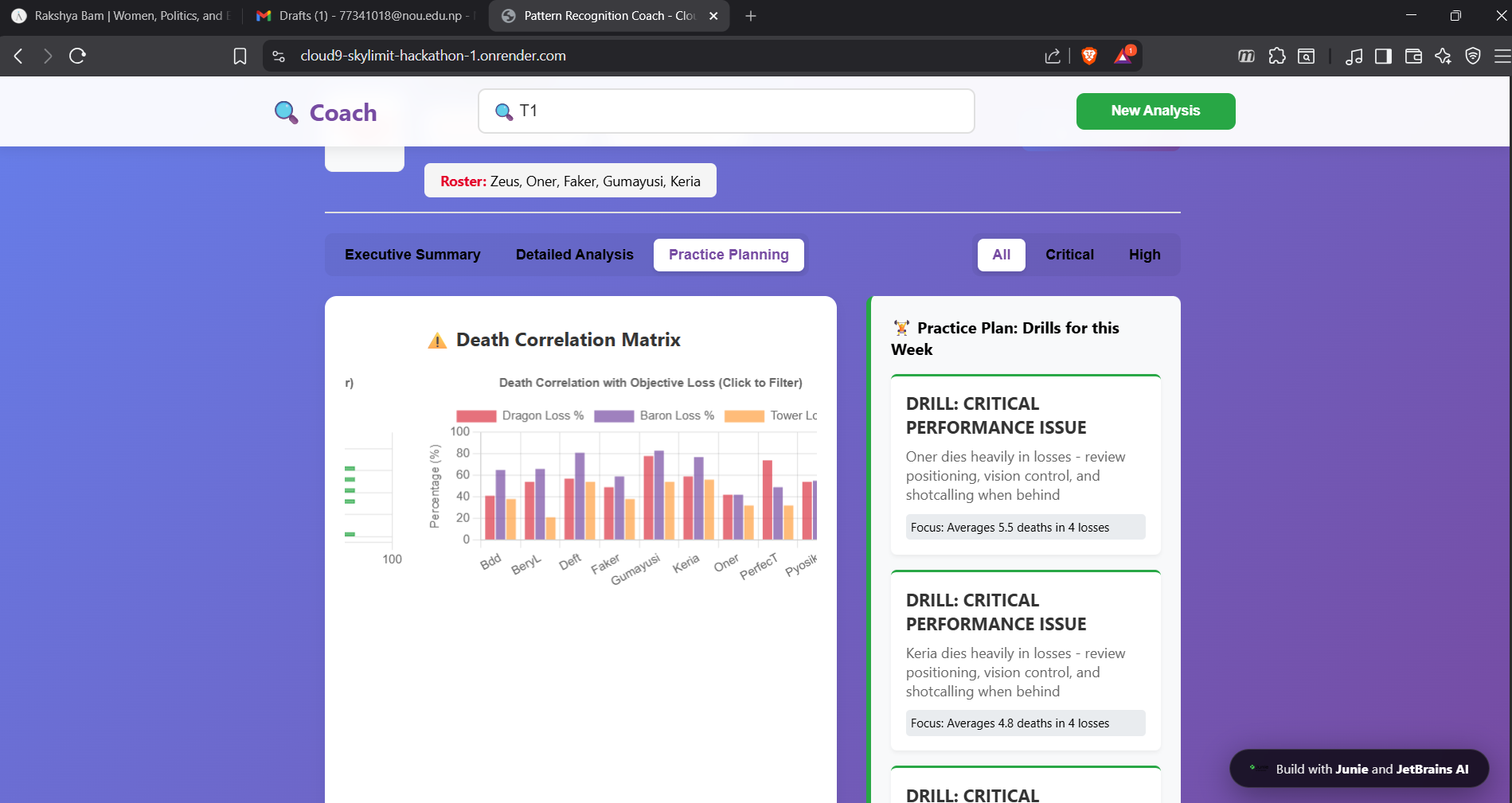
Task: Click the magnifier logo beside Coach
Action: [x=286, y=112]
